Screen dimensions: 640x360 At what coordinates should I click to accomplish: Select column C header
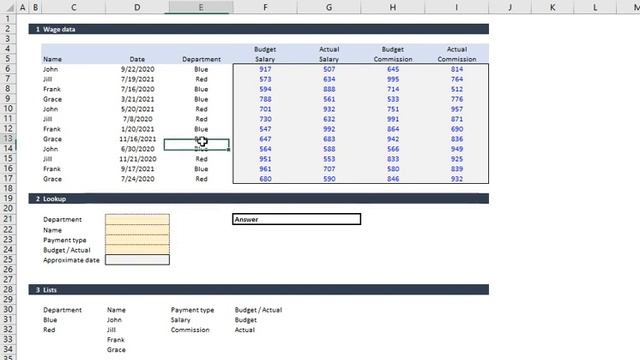tap(73, 7)
